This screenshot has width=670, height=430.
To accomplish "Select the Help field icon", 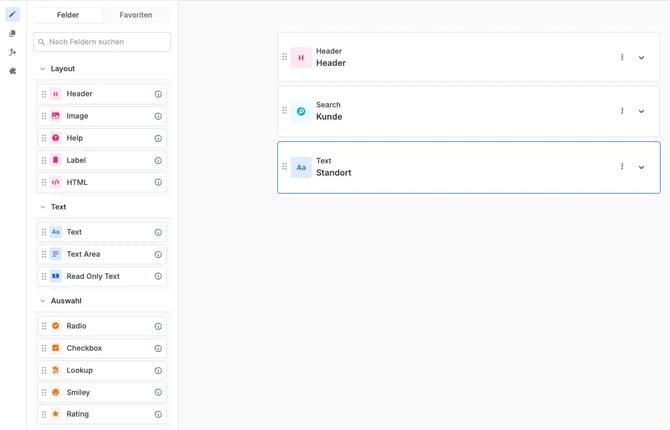I will [x=56, y=138].
